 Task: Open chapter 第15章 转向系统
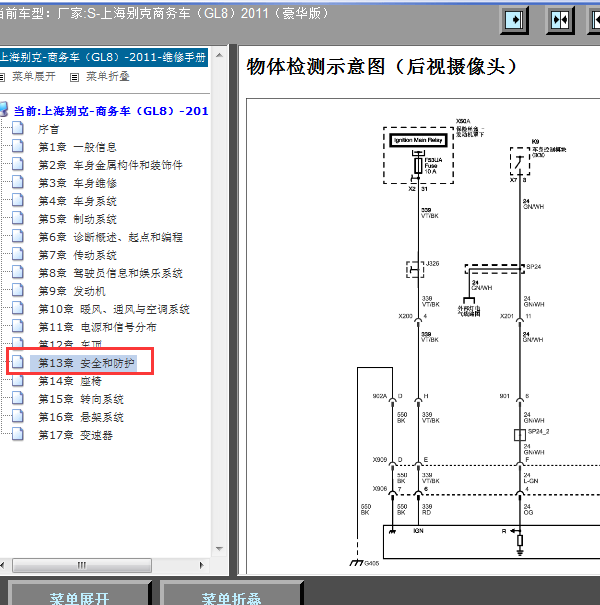tap(81, 399)
